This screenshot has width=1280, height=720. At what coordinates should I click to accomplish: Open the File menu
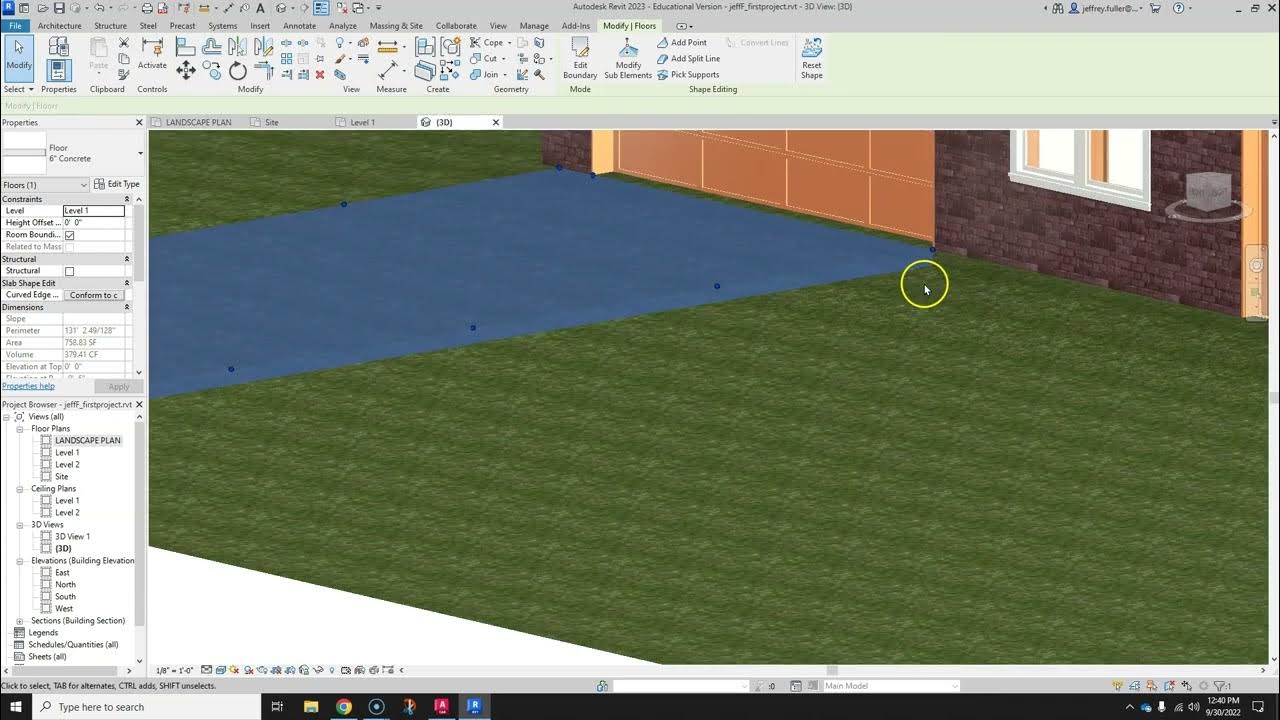pyautogui.click(x=15, y=26)
